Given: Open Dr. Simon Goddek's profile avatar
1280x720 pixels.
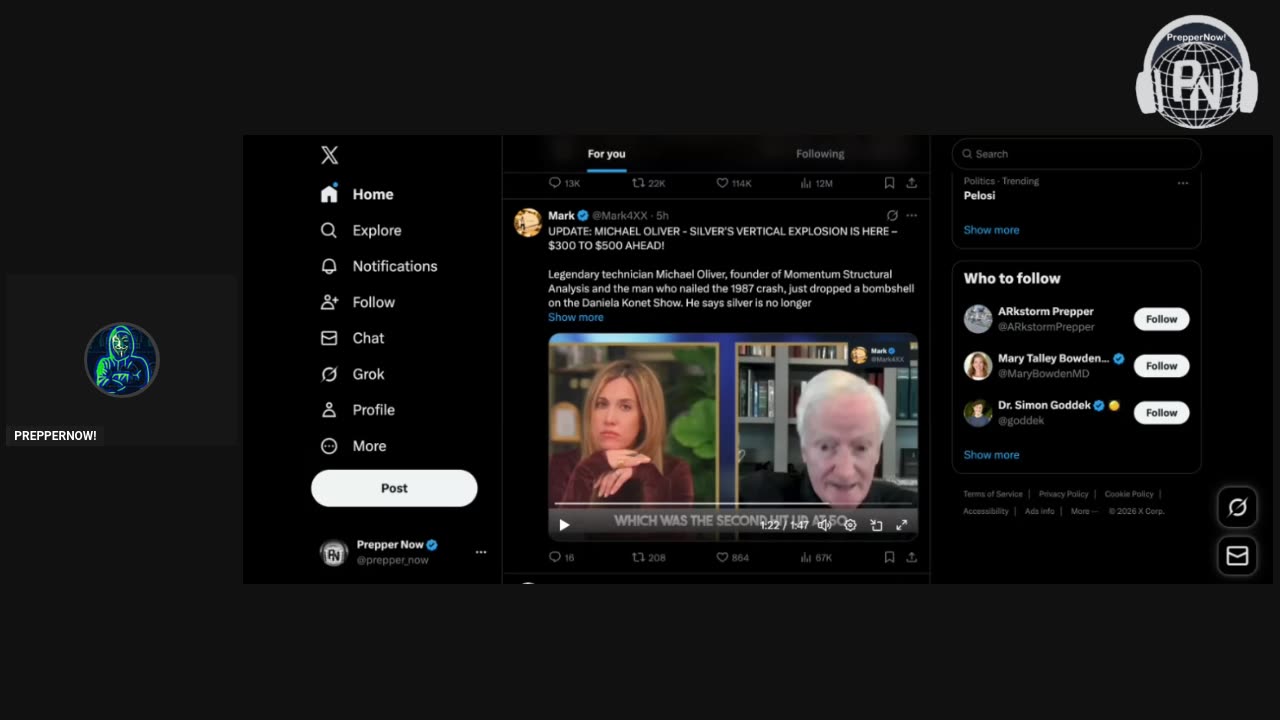Looking at the screenshot, I should click(978, 413).
